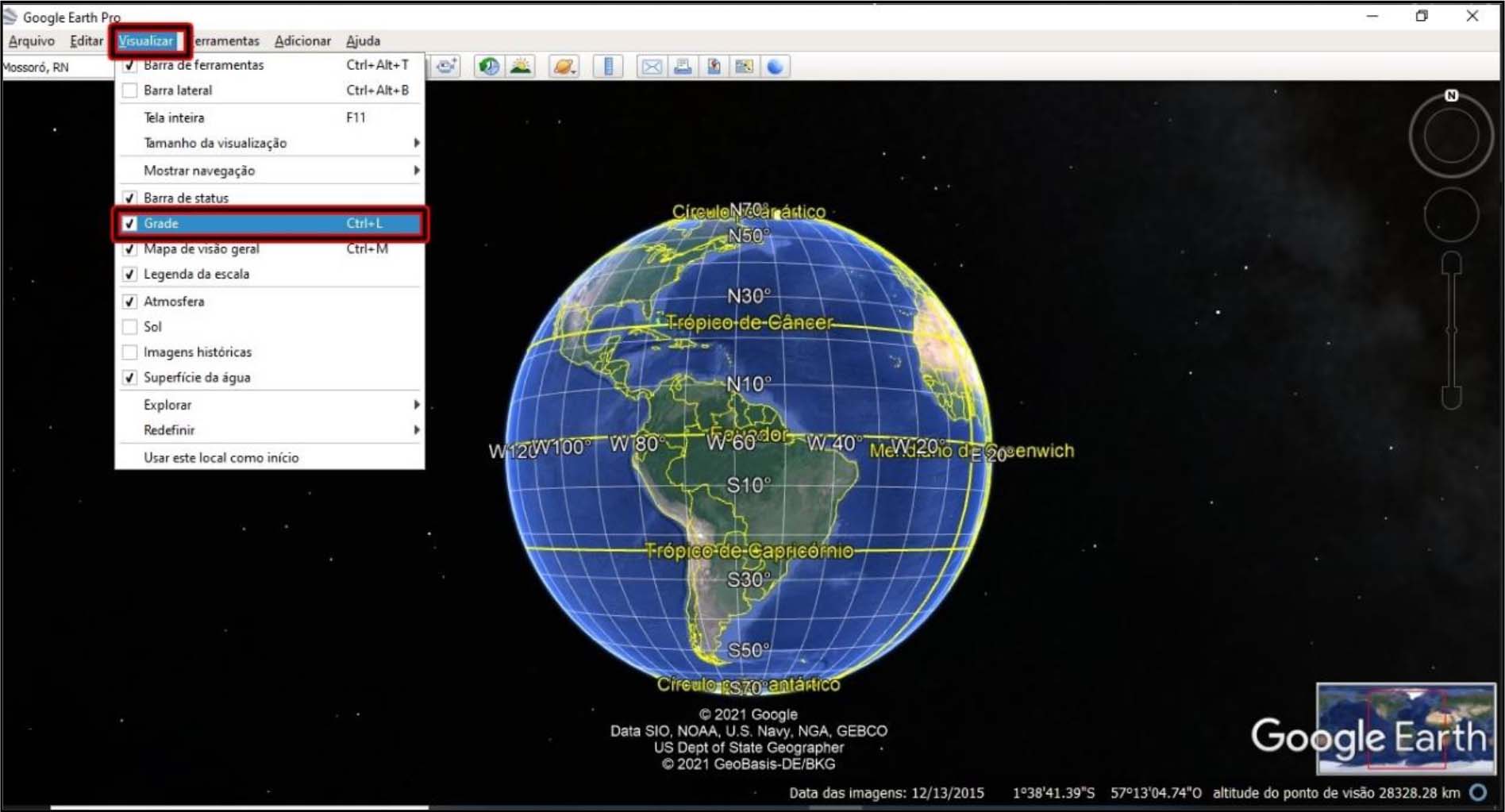Click the N30° latitude label

749,296
